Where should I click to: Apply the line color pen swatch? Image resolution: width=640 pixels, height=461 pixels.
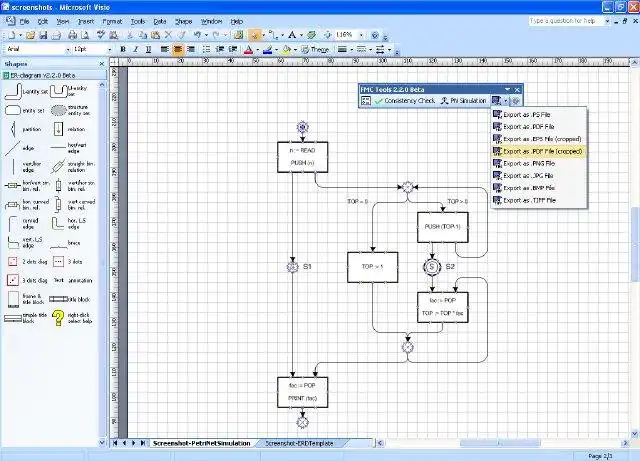(x=267, y=49)
